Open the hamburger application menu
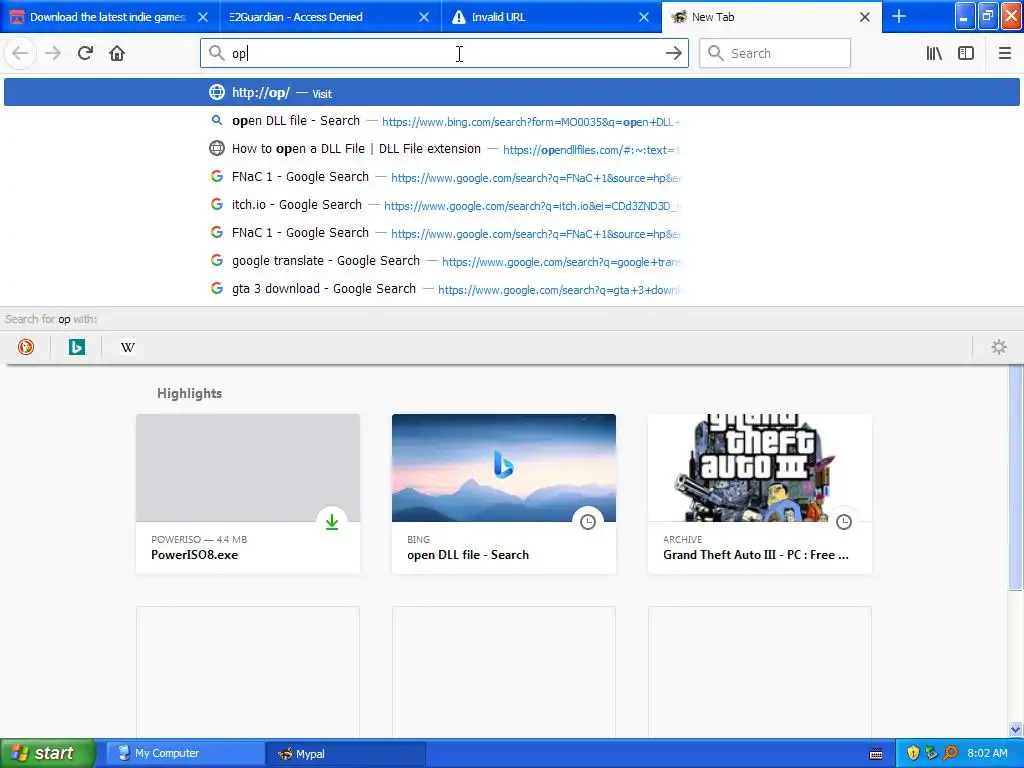Image resolution: width=1024 pixels, height=768 pixels. [x=1004, y=53]
